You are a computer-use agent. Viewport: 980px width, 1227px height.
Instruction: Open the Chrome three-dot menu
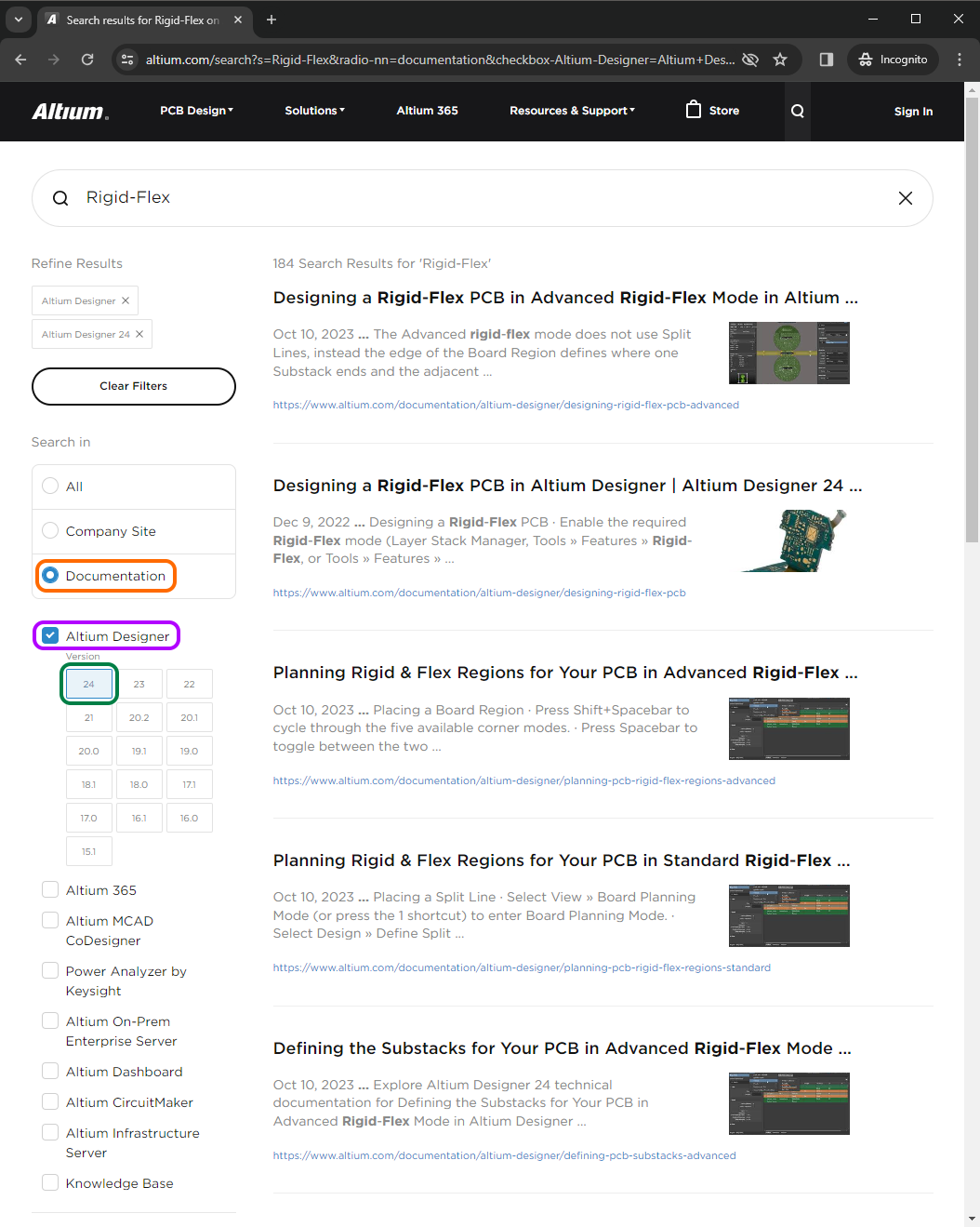click(960, 60)
